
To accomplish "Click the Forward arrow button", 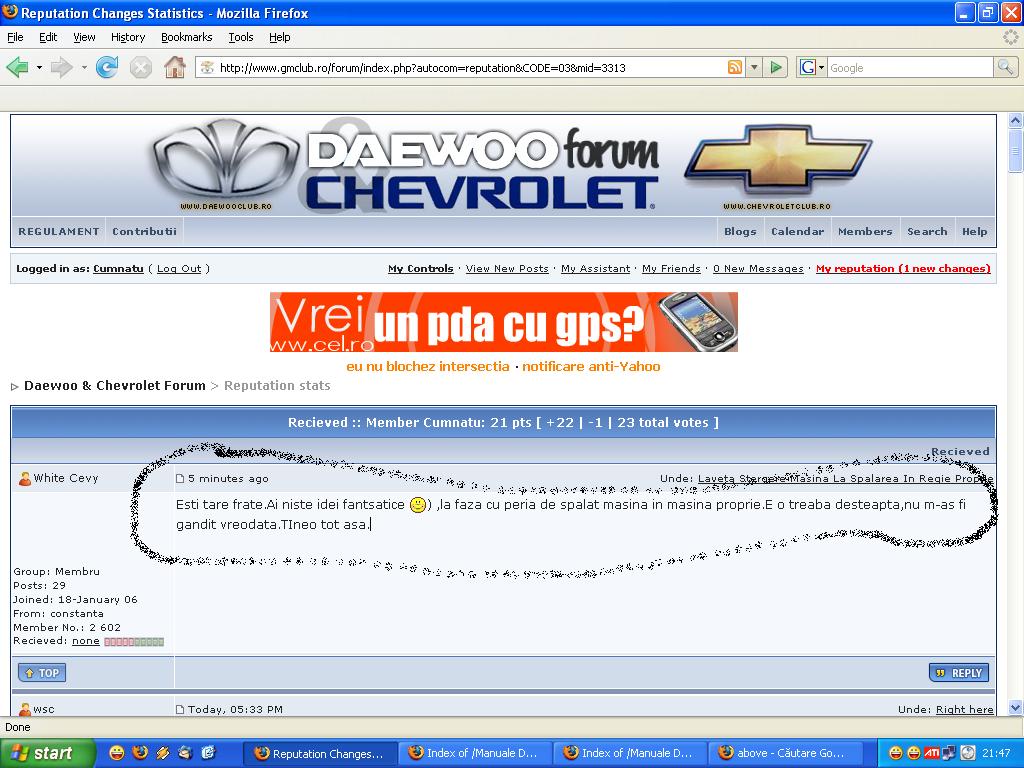I will [x=62, y=67].
